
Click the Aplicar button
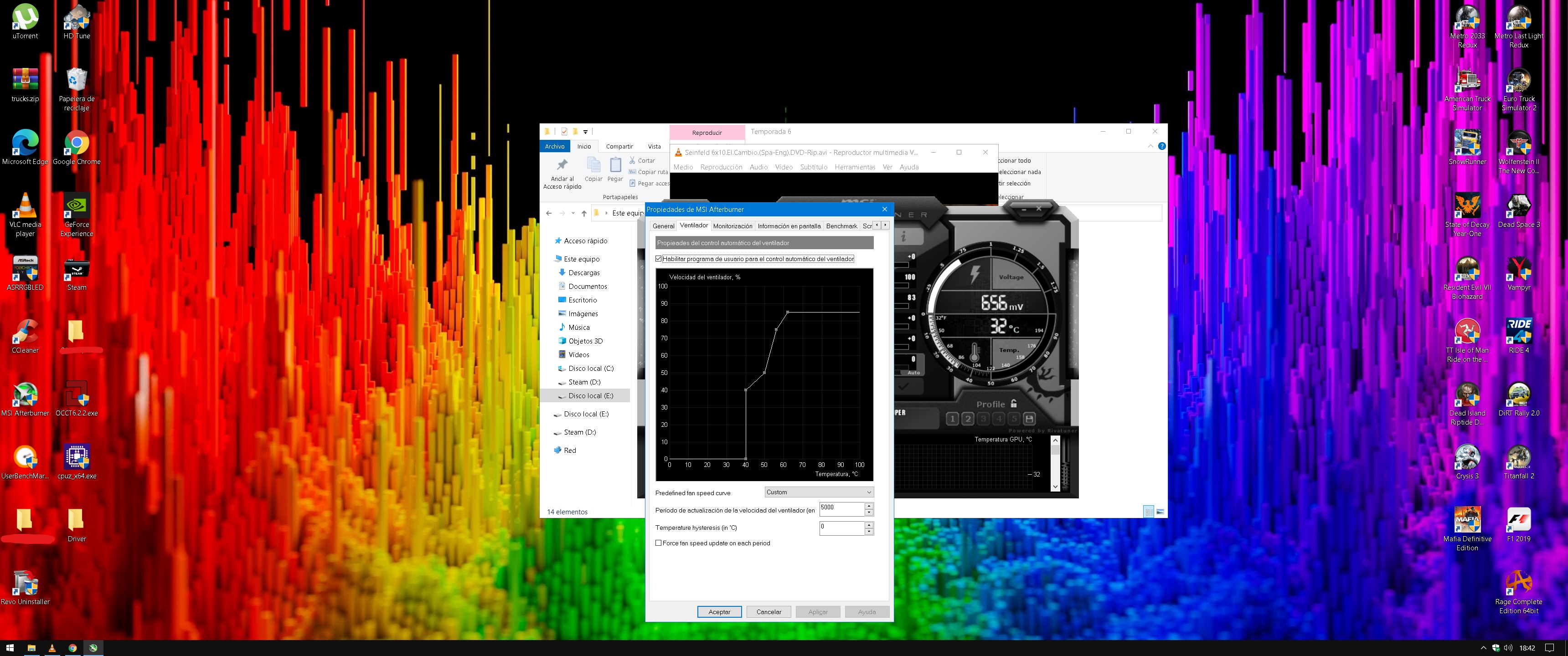click(818, 611)
